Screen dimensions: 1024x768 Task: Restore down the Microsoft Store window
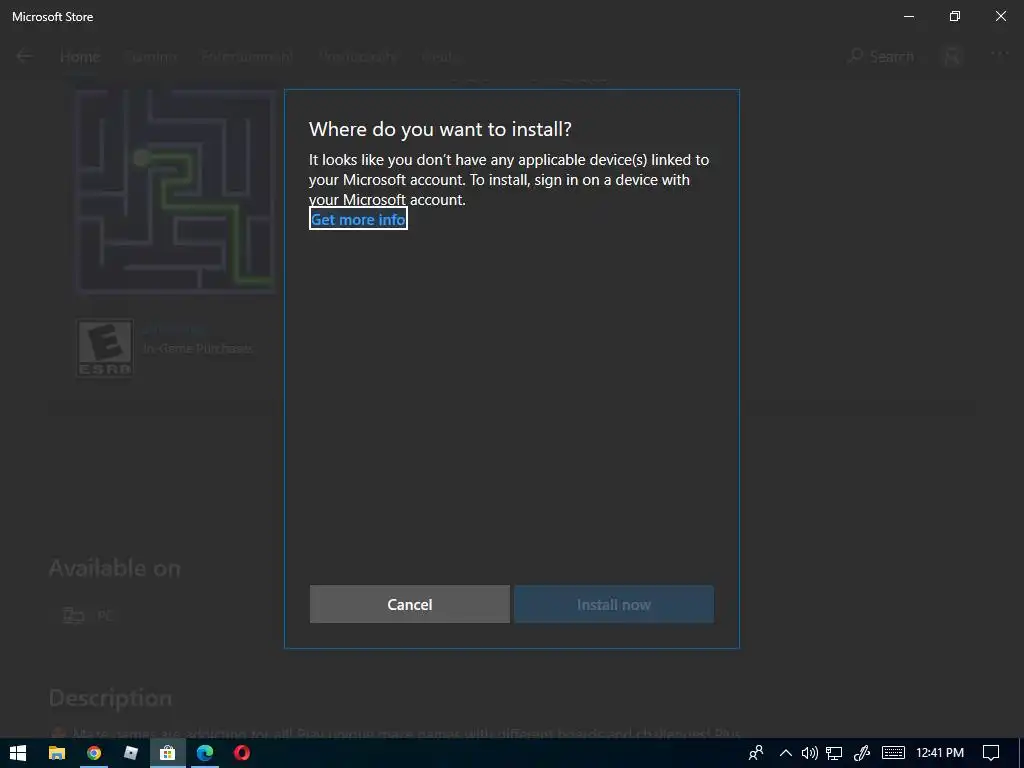pos(955,16)
